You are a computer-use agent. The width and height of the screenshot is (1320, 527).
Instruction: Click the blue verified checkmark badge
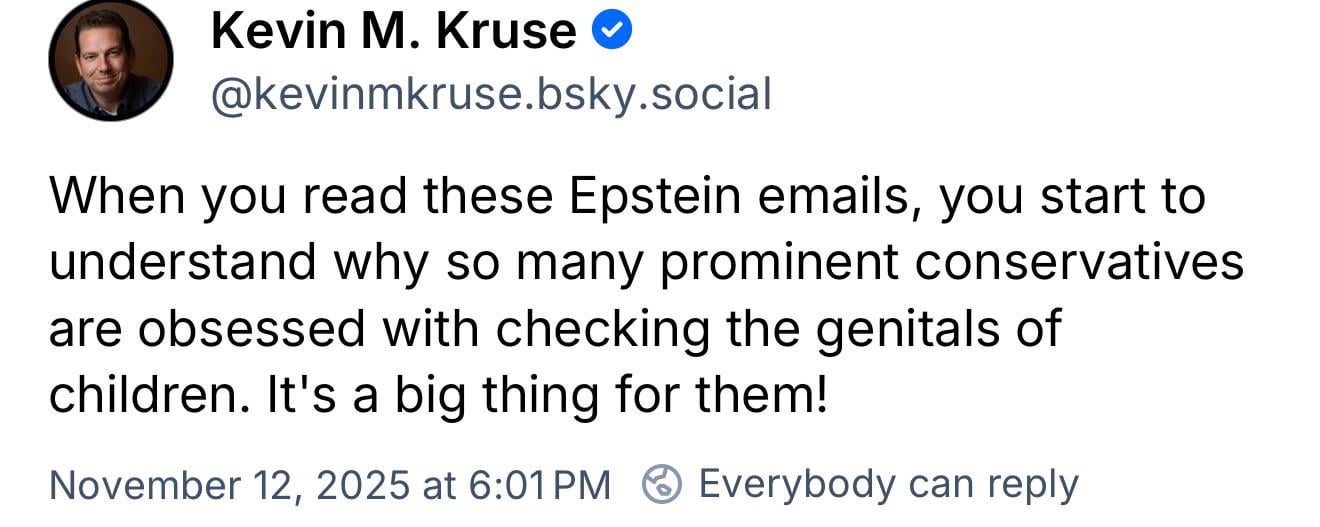point(612,32)
